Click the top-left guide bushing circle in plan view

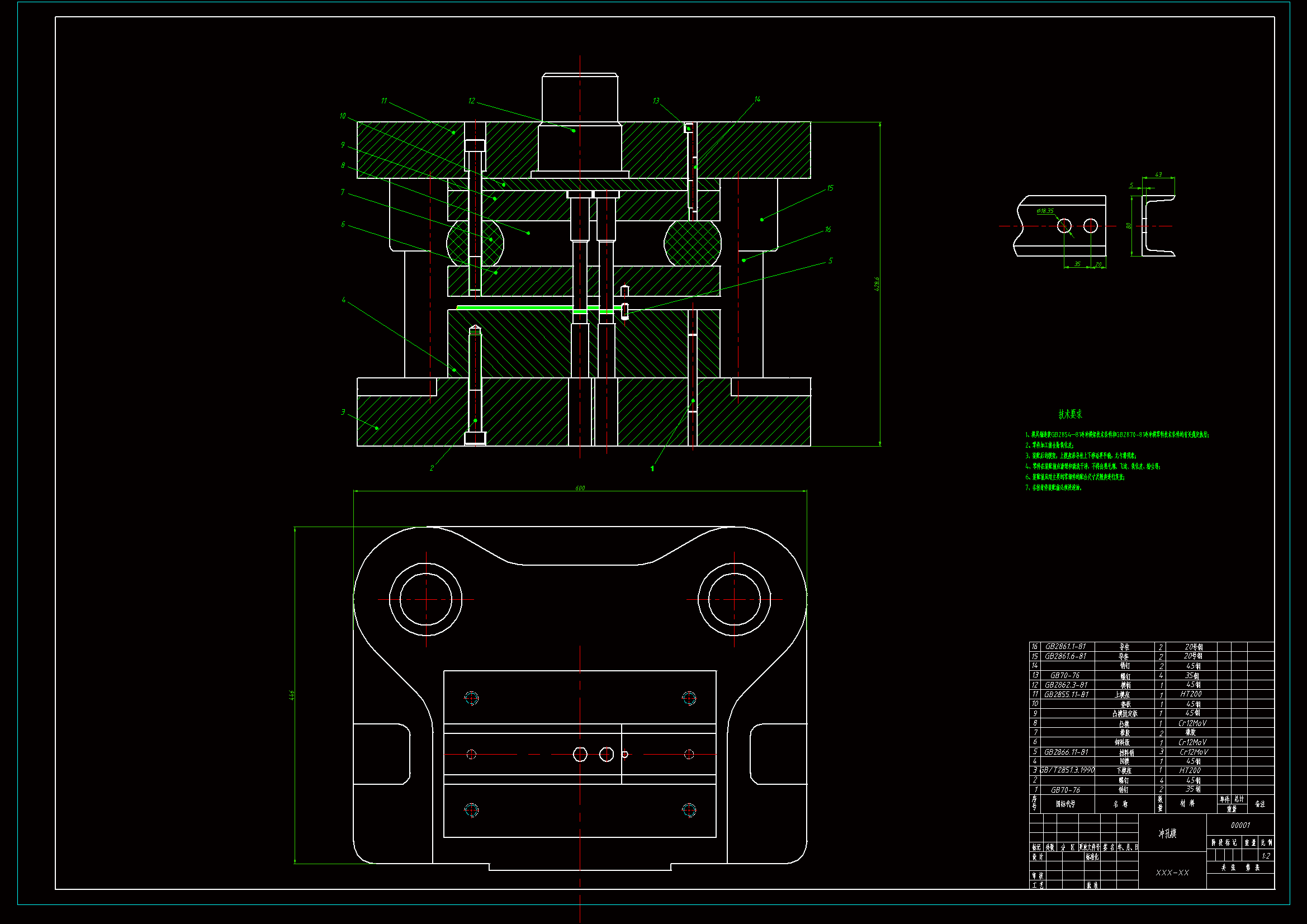426,599
